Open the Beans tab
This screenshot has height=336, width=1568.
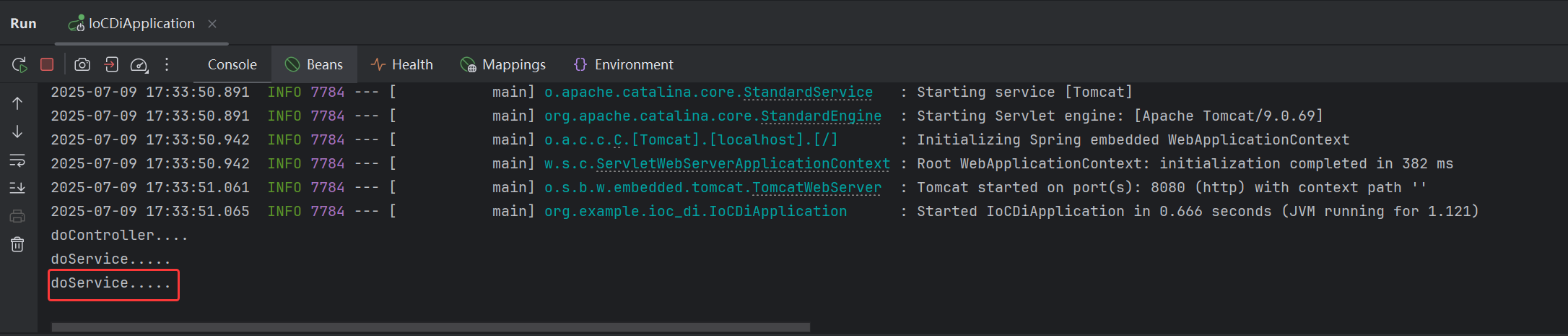314,64
